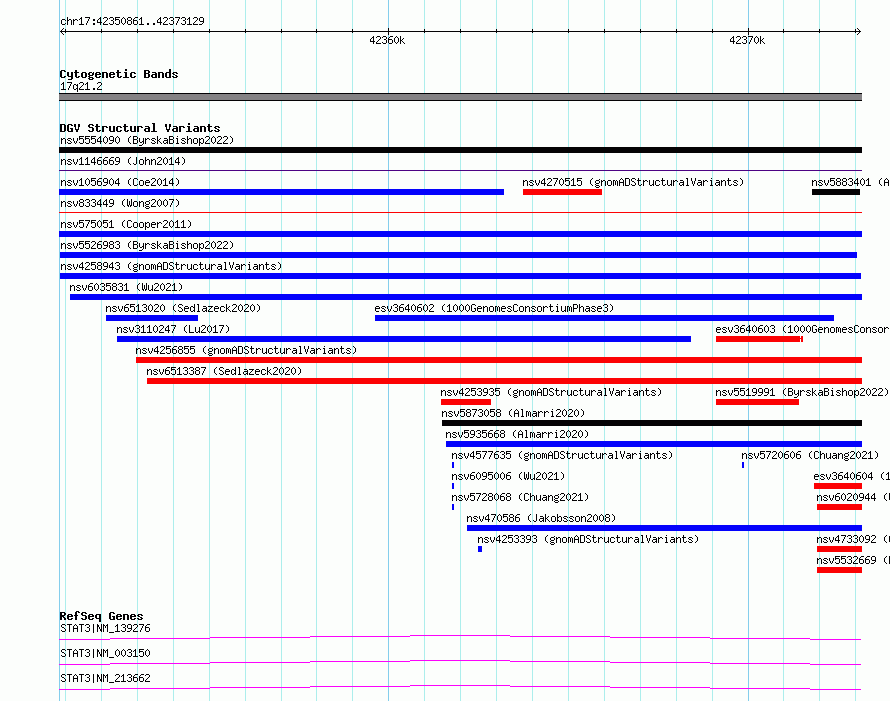Click the gray 17q21.2 cytogenetic band bar
This screenshot has width=890, height=701.
[460, 97]
